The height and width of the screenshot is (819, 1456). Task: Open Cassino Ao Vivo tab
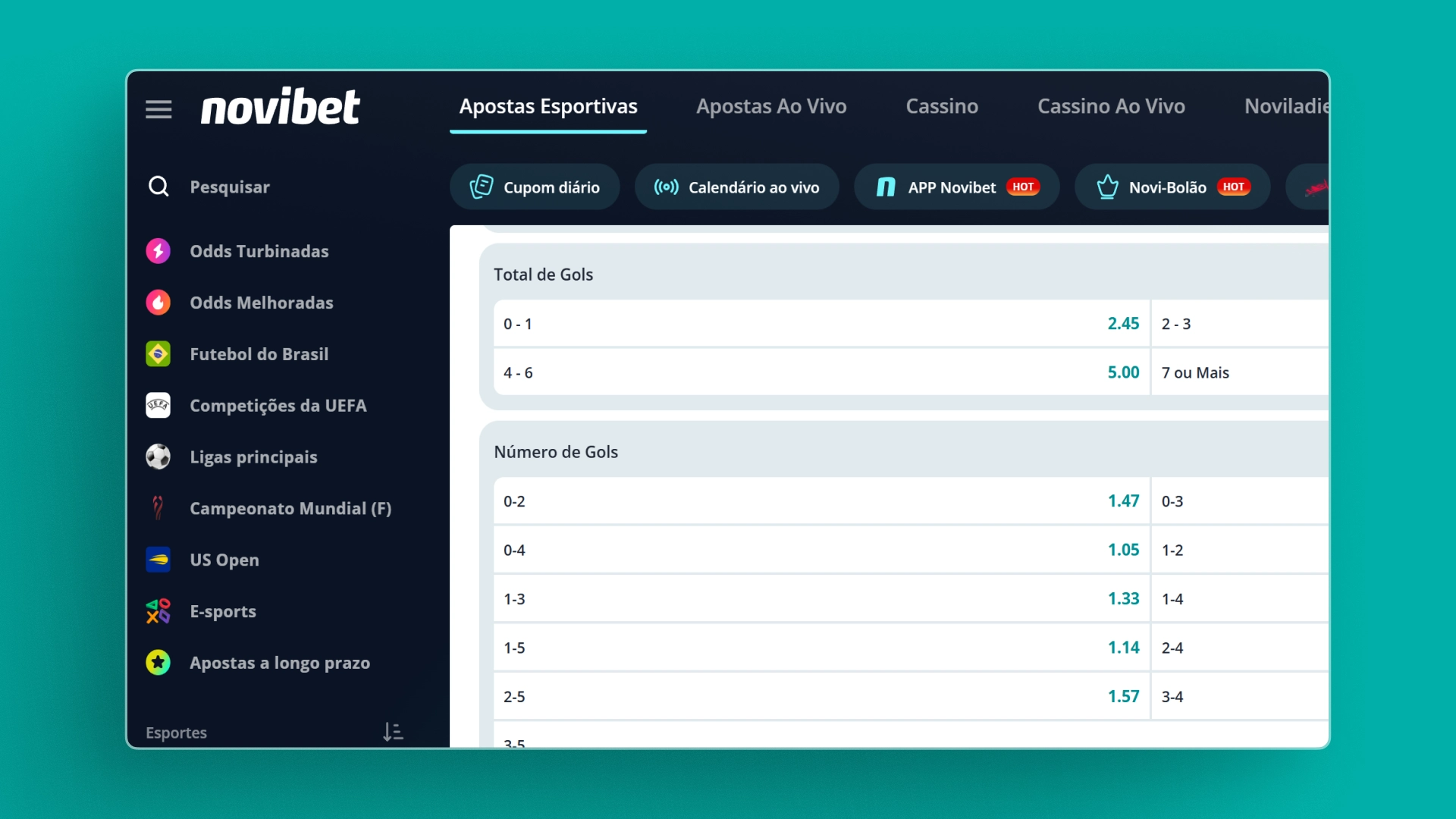pos(1111,106)
